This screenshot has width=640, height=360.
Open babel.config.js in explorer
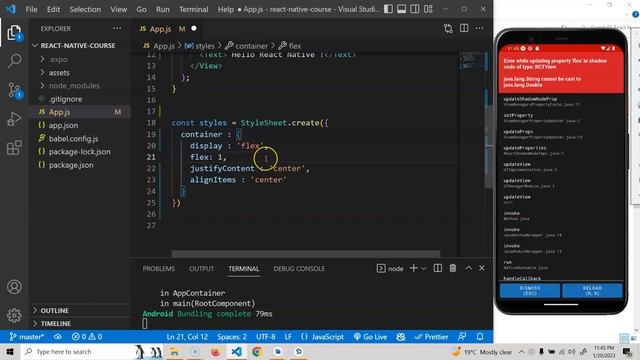[x=73, y=139]
